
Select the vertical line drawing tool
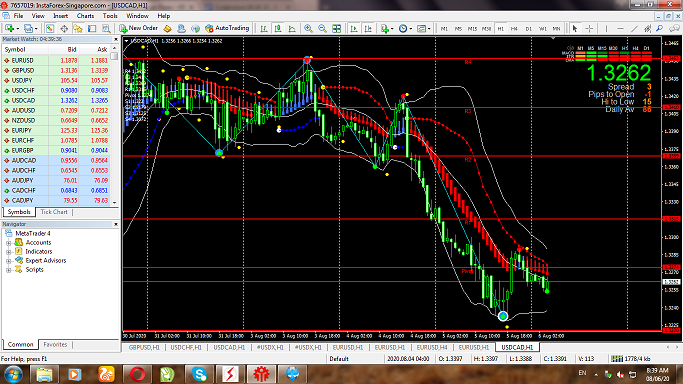pos(606,28)
